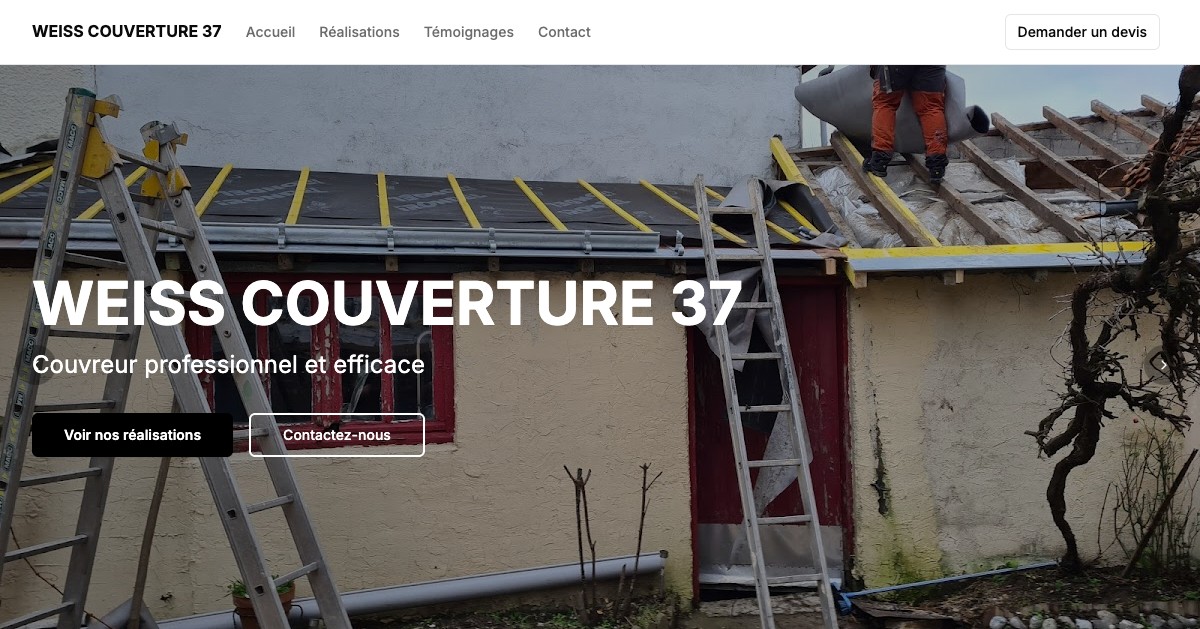Click the potted plant near the stepladder

tap(263, 600)
